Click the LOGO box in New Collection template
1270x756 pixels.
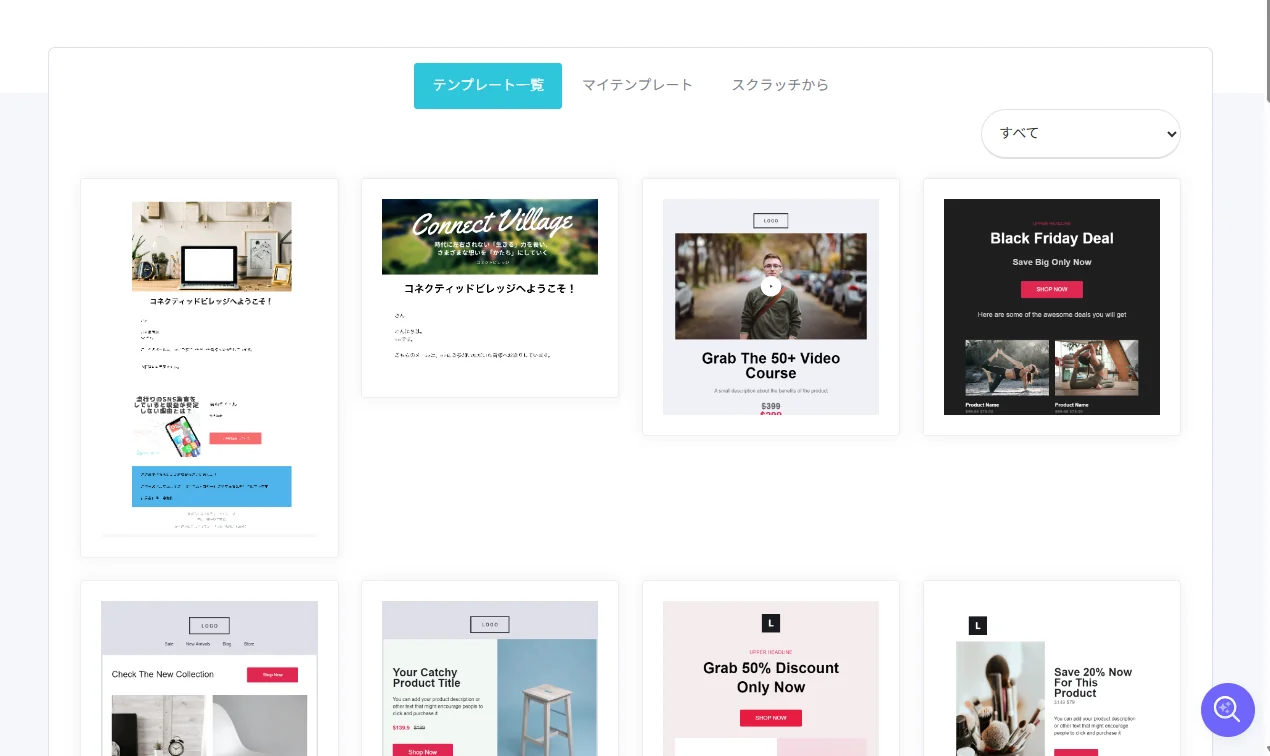click(x=209, y=626)
